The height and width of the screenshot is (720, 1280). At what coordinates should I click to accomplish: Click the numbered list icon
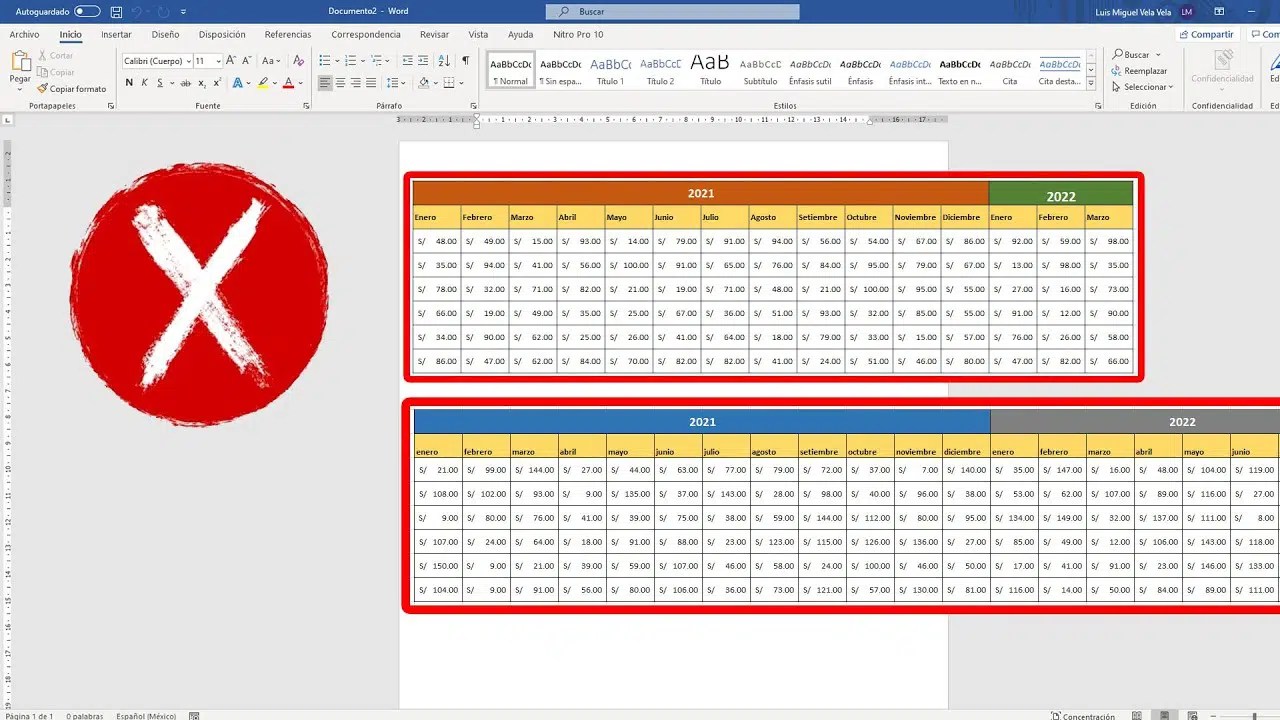tap(352, 61)
